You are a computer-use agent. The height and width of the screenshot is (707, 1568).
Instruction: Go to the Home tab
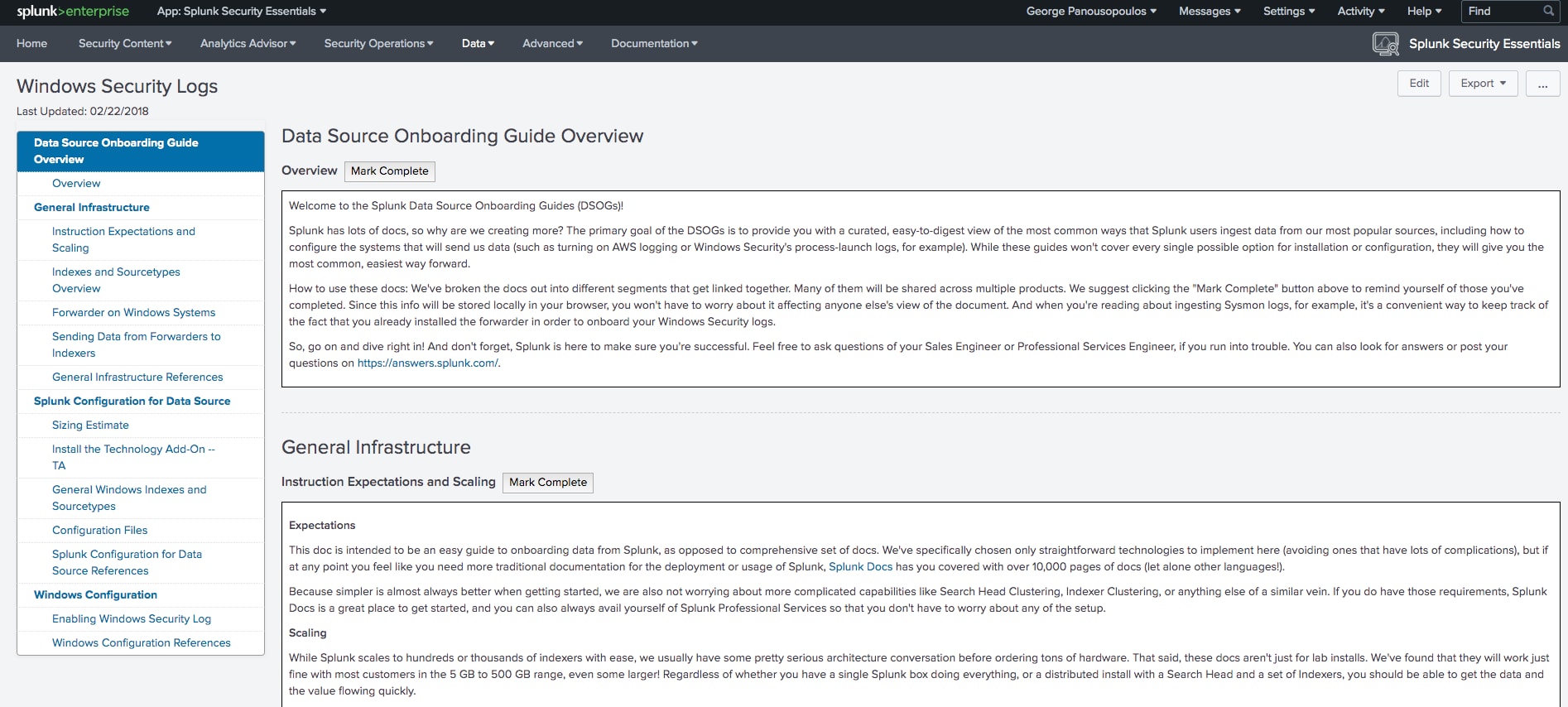pos(31,44)
